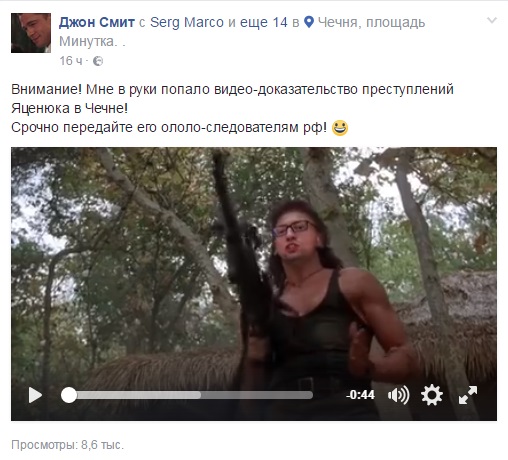Click the smiley emoji in post text
The width and height of the screenshot is (508, 460).
point(340,128)
